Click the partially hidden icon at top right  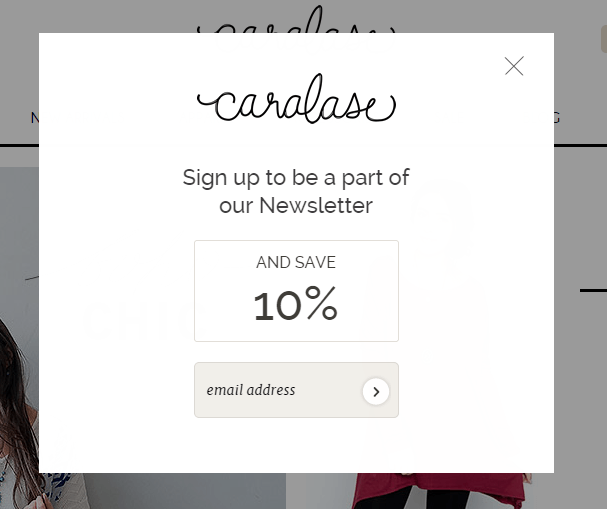coord(603,39)
